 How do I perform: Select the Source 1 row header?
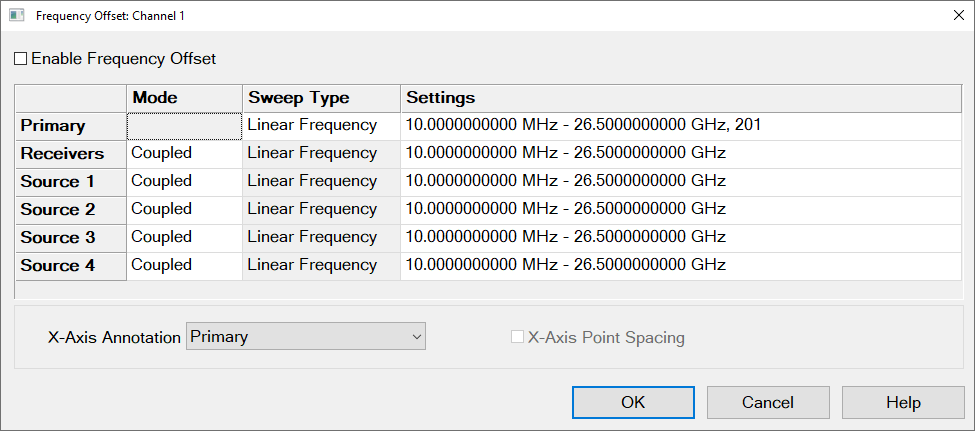pos(70,182)
